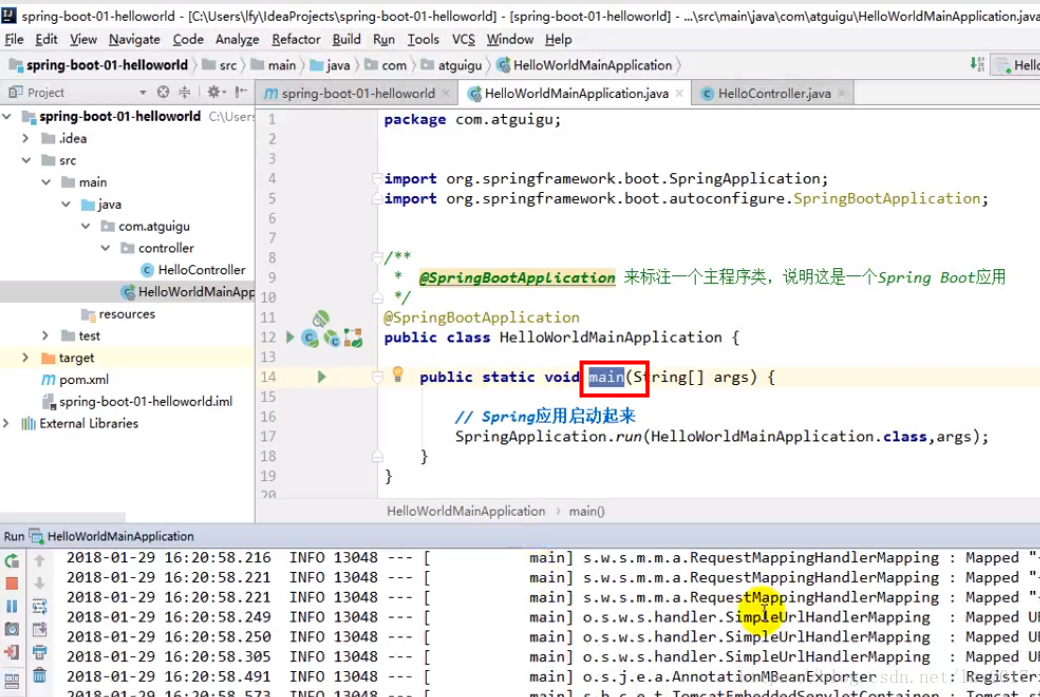Open the Navigate menu

click(135, 40)
